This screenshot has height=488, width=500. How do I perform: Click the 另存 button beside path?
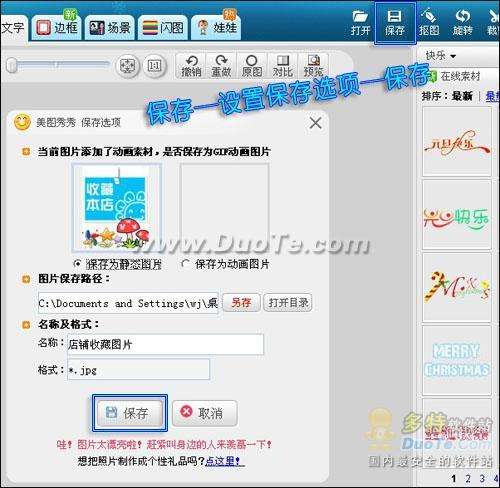pyautogui.click(x=241, y=303)
